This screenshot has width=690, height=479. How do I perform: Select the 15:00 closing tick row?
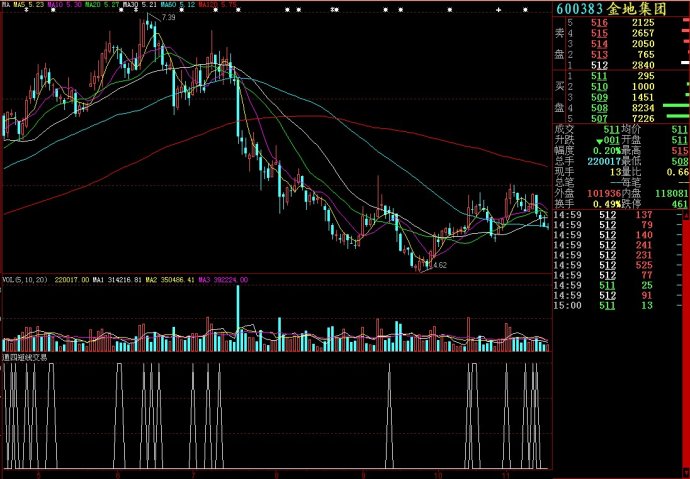click(x=617, y=305)
